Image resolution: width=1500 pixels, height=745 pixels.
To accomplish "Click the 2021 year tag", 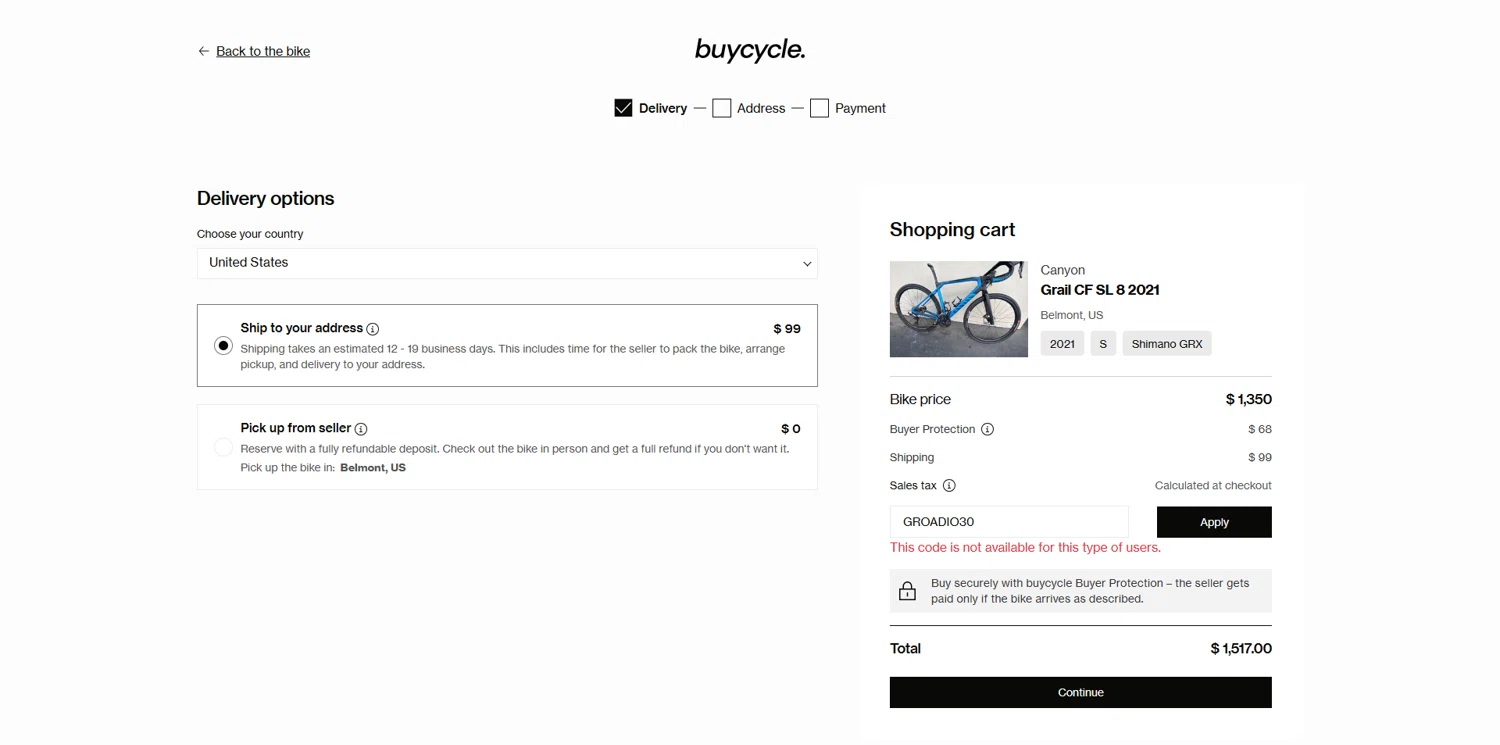I will pyautogui.click(x=1062, y=344).
